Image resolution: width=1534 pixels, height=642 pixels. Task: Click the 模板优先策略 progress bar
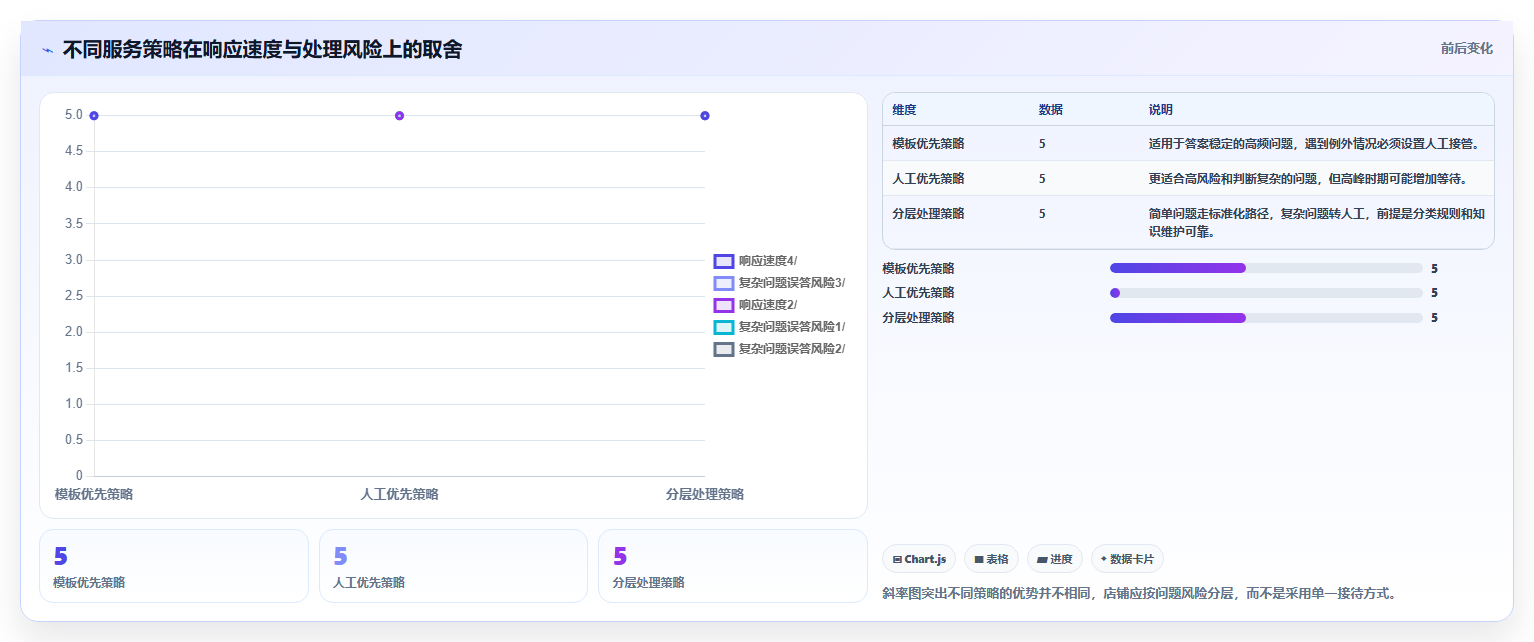[x=1266, y=268]
